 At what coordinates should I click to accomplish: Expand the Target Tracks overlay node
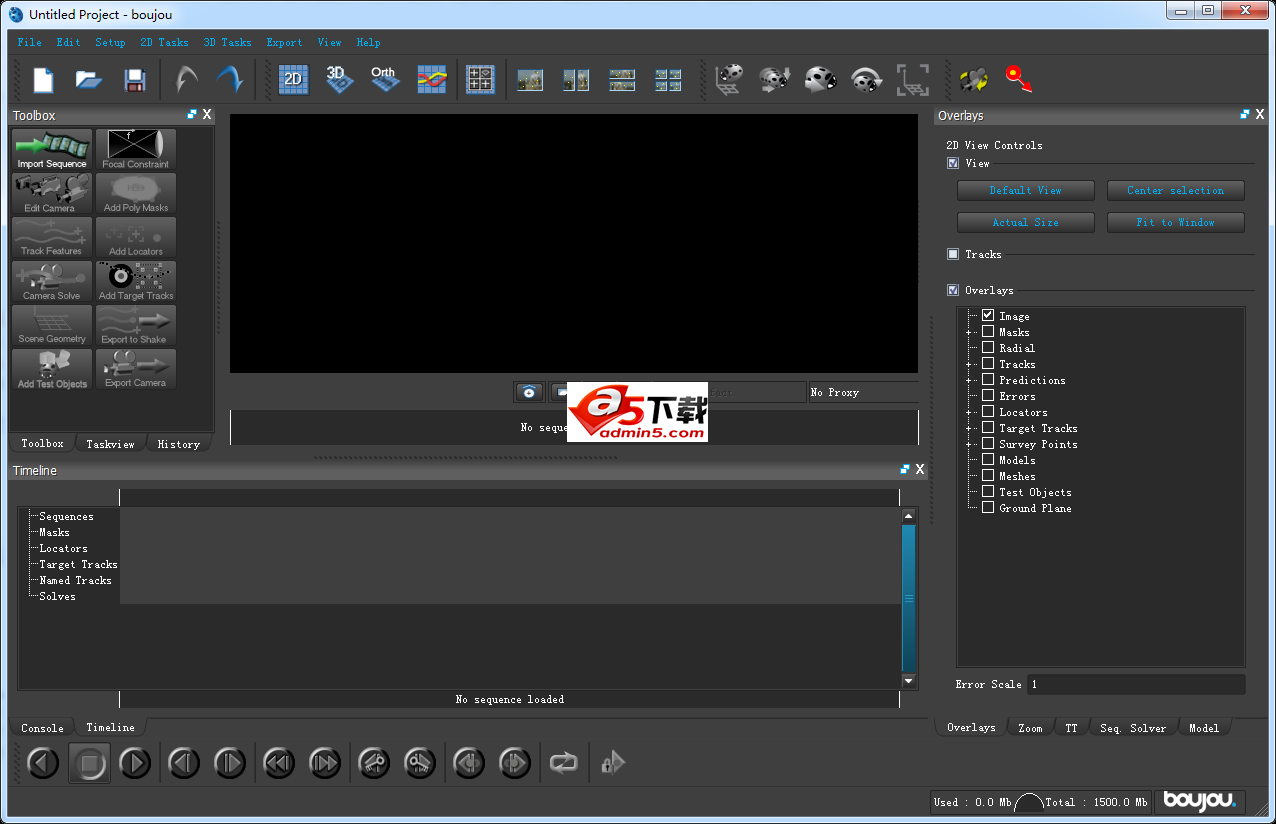[x=969, y=428]
